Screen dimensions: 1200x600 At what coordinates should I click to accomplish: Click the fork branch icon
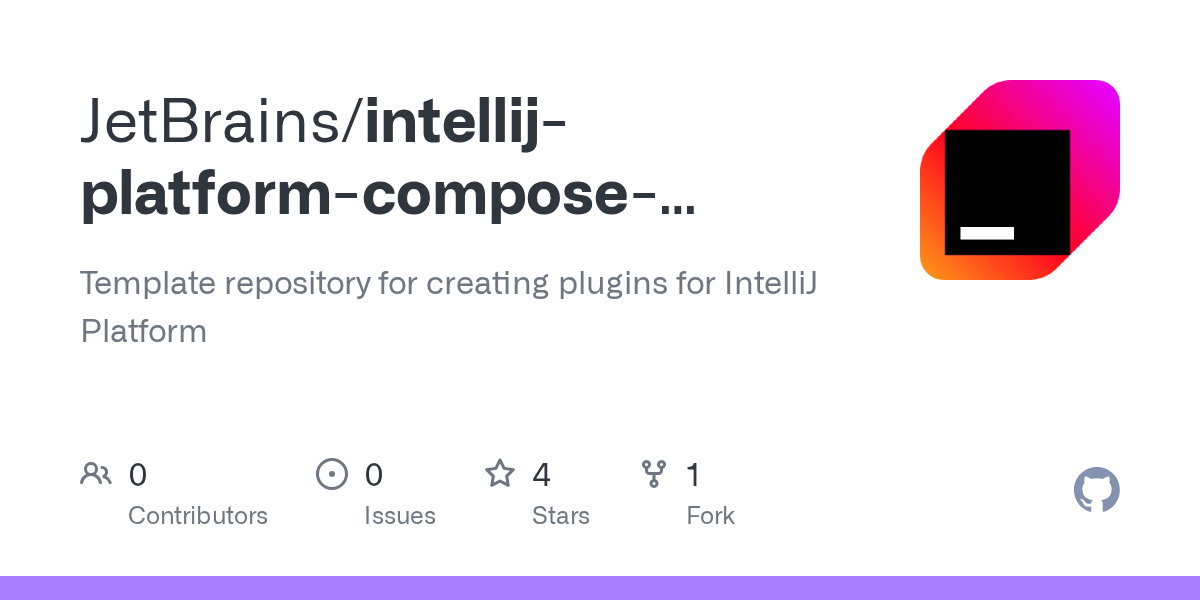pos(654,474)
